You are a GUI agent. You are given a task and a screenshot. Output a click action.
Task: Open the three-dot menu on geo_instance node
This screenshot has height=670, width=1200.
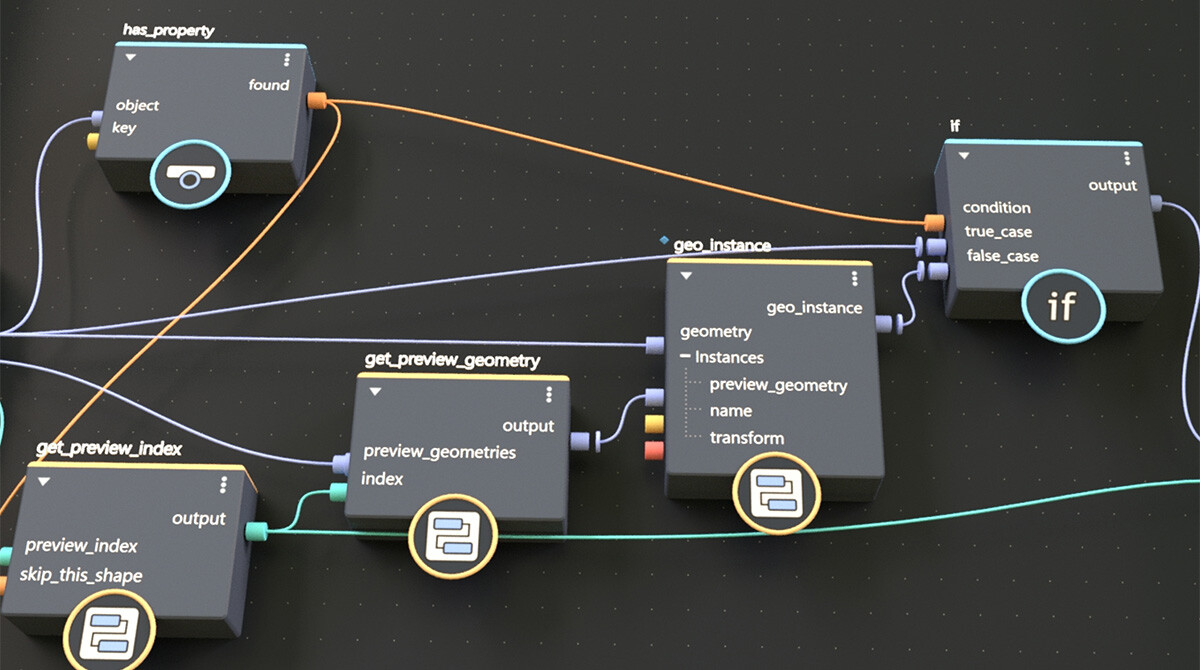855,279
